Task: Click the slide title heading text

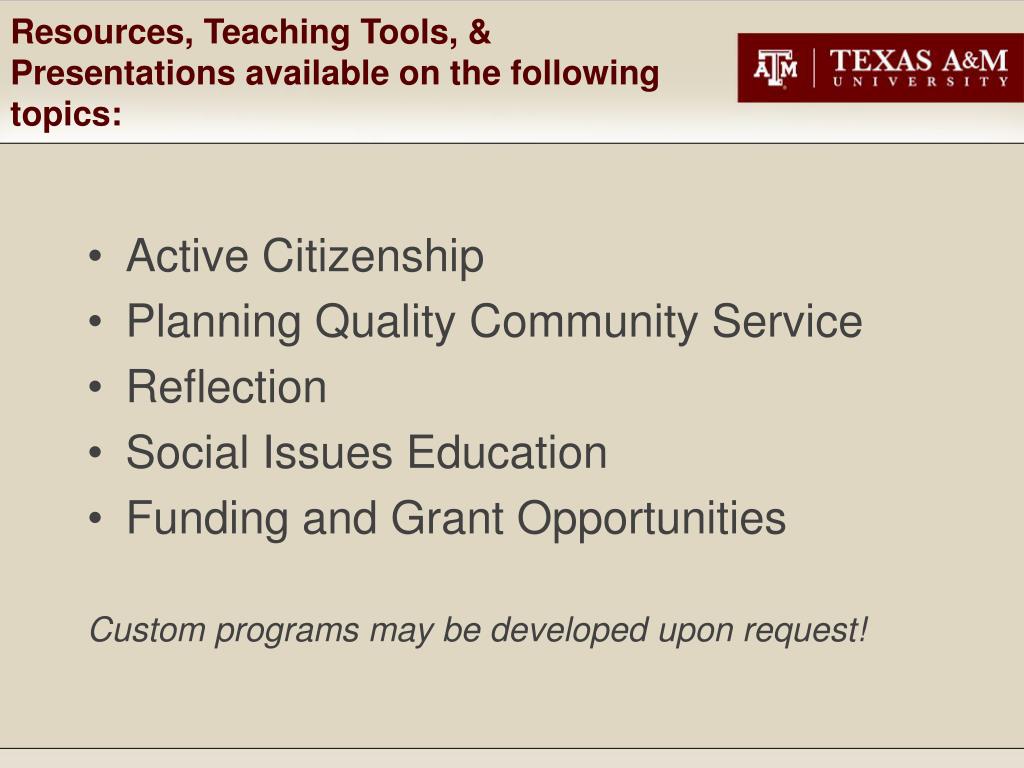Action: point(335,72)
